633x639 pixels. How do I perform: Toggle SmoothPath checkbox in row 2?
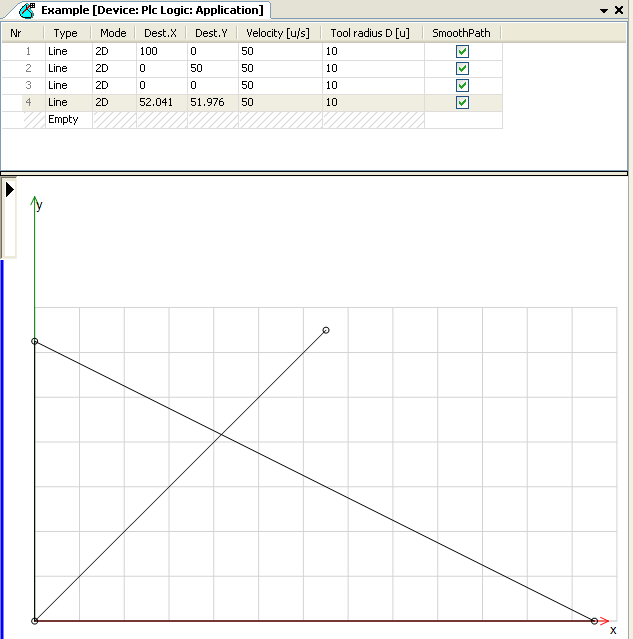coord(462,68)
